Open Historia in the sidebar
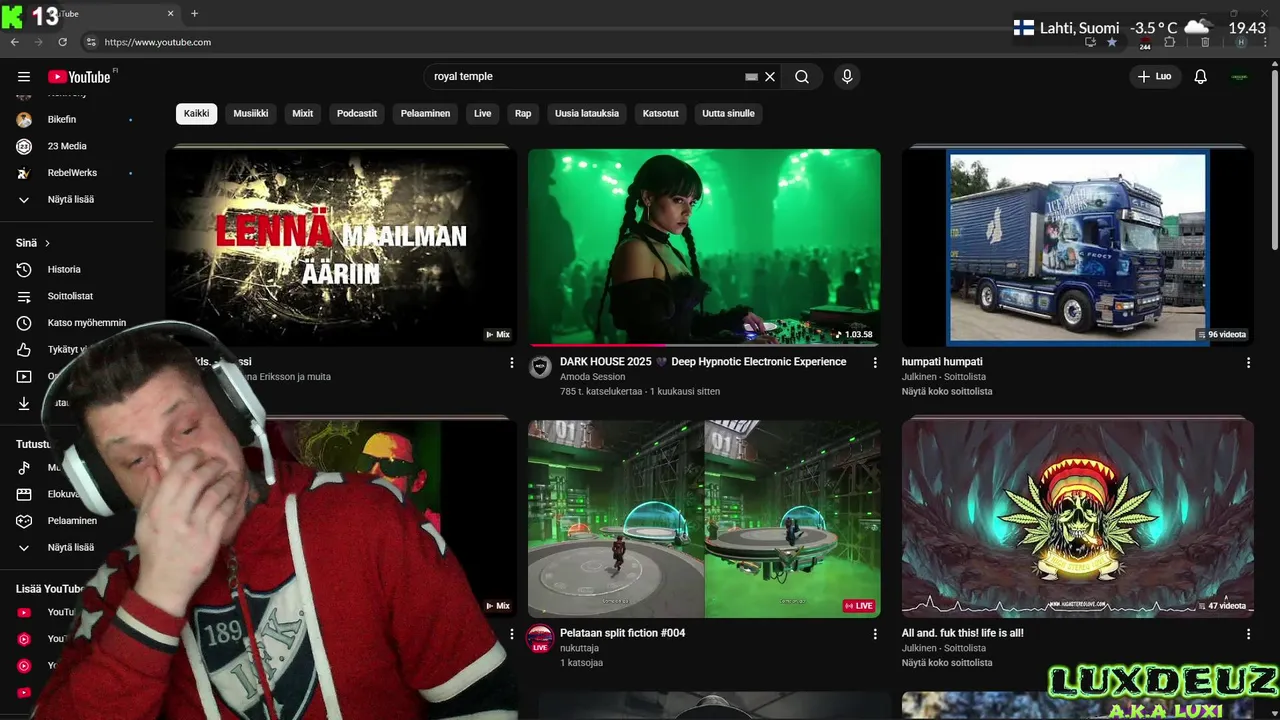This screenshot has width=1280, height=720. click(x=64, y=269)
